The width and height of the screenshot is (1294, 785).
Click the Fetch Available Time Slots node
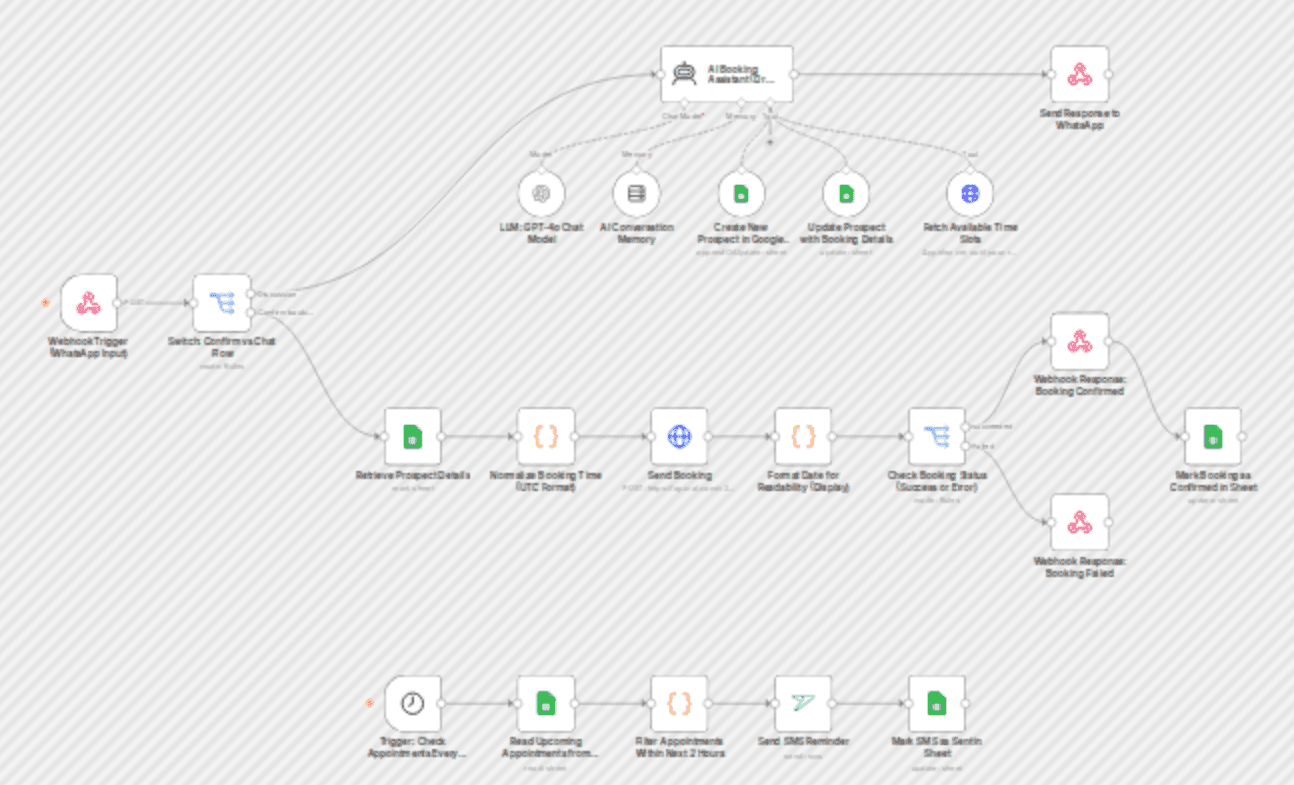[x=970, y=193]
